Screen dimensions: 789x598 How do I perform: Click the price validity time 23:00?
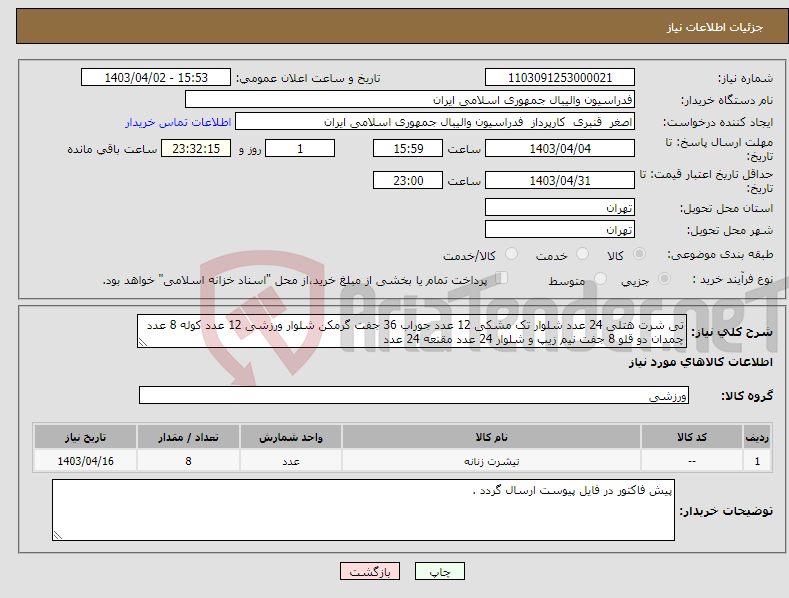[408, 180]
